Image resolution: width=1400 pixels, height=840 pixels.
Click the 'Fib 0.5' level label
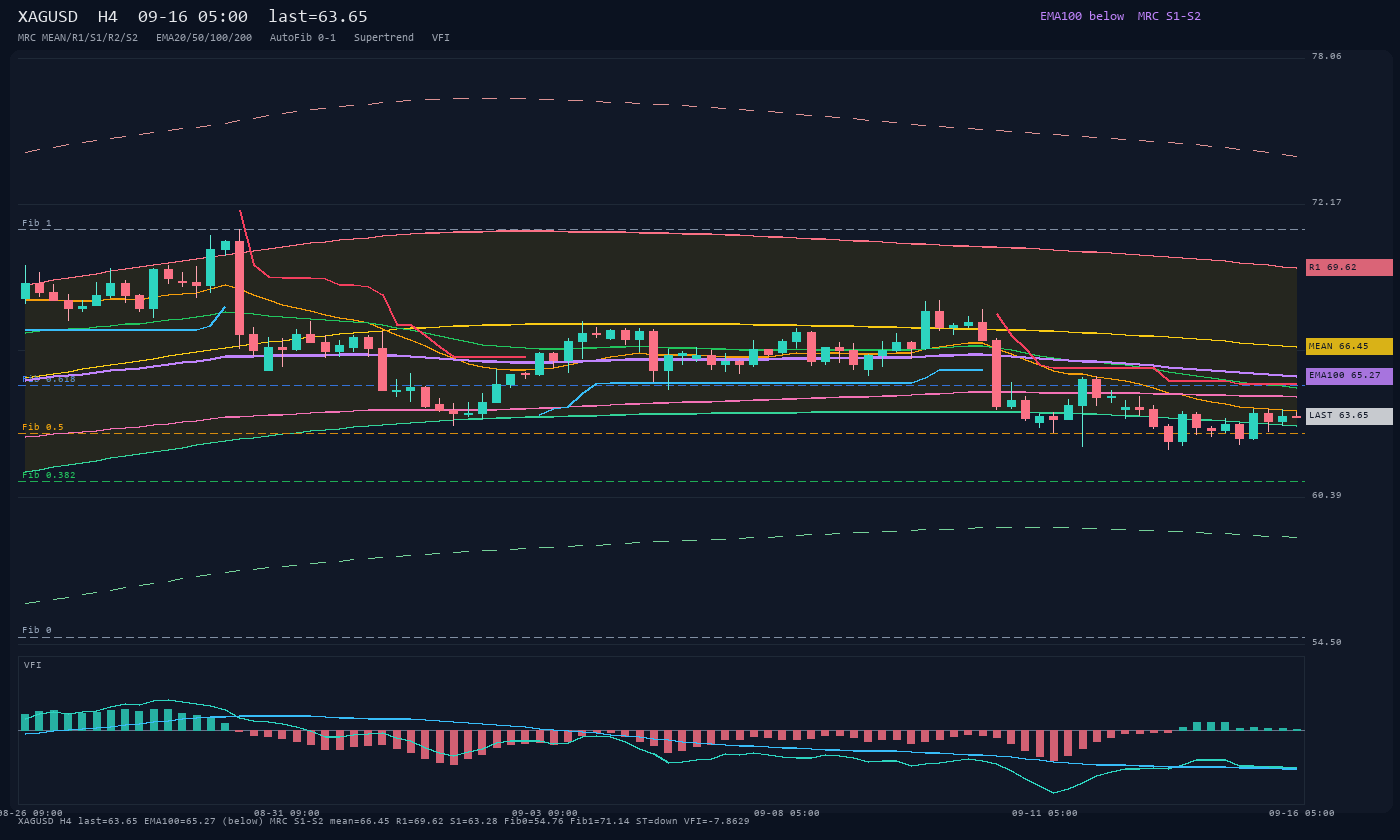43,427
